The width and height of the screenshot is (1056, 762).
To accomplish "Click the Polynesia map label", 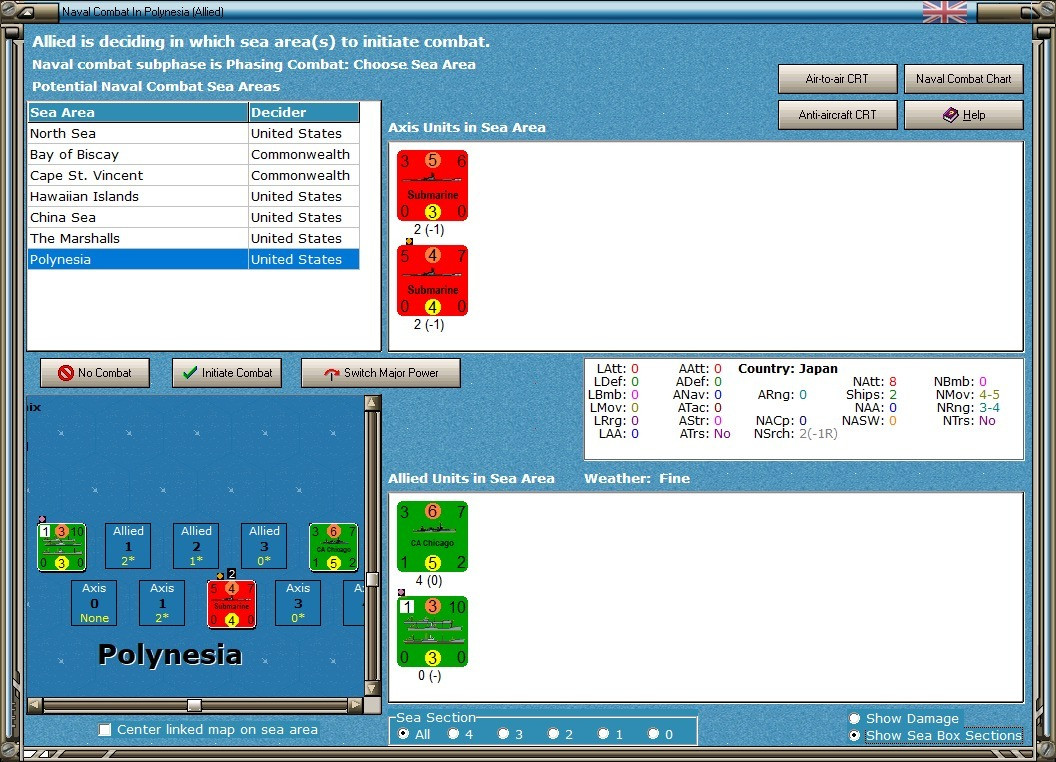I will click(170, 655).
